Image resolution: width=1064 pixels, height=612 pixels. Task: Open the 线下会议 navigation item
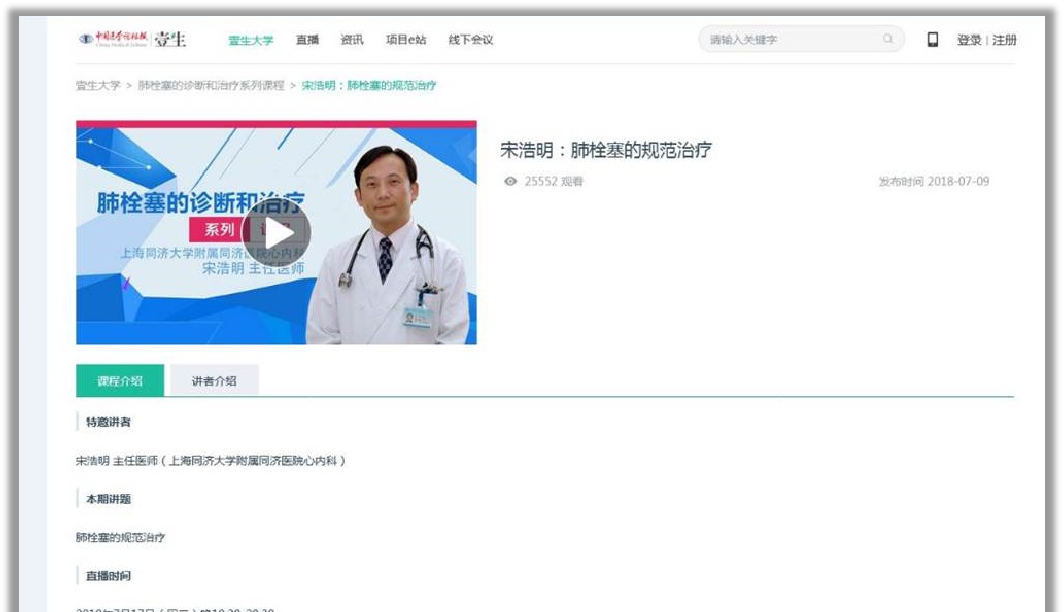[470, 40]
